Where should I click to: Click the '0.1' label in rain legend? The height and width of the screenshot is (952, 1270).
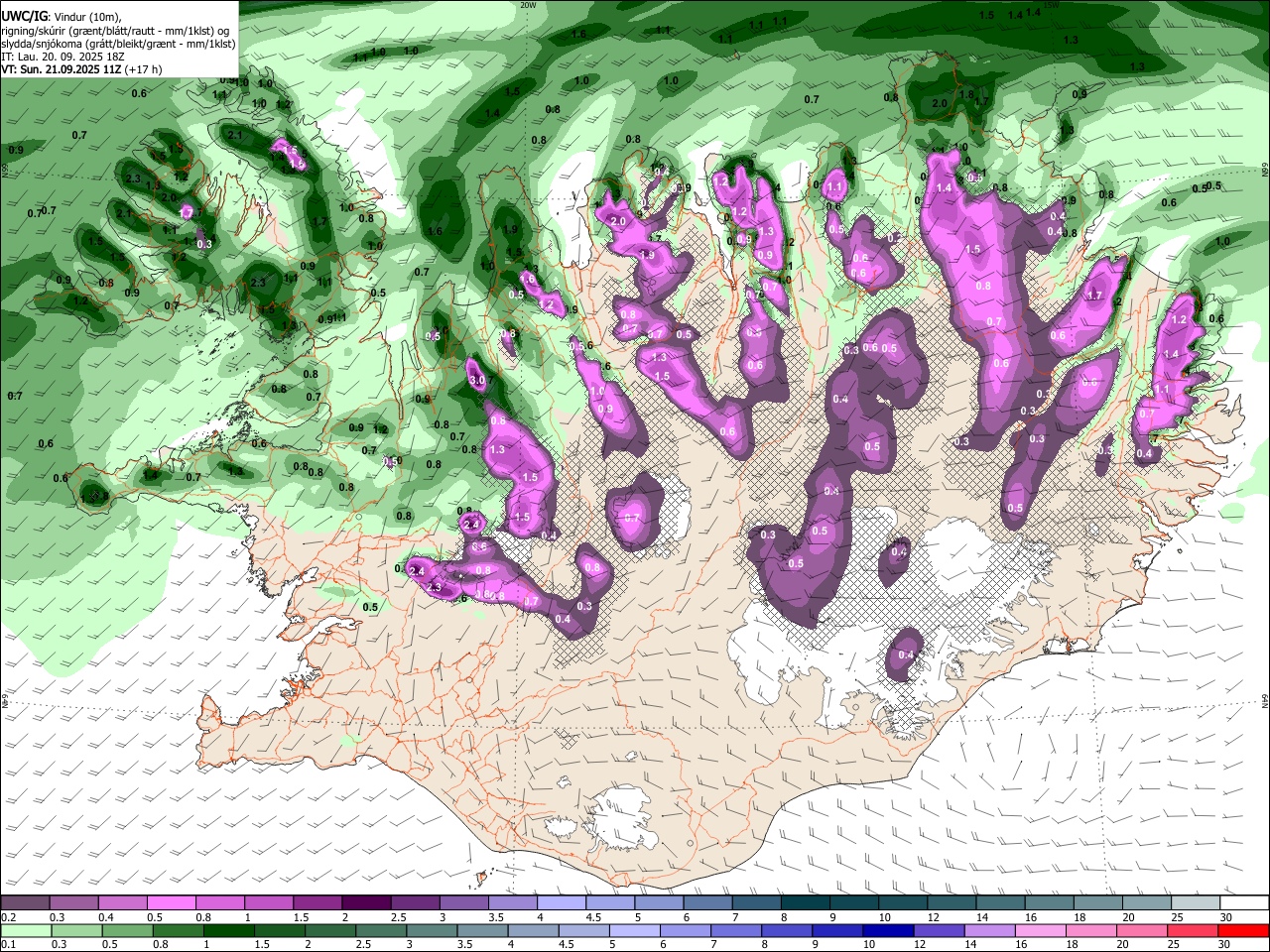pyautogui.click(x=7, y=945)
